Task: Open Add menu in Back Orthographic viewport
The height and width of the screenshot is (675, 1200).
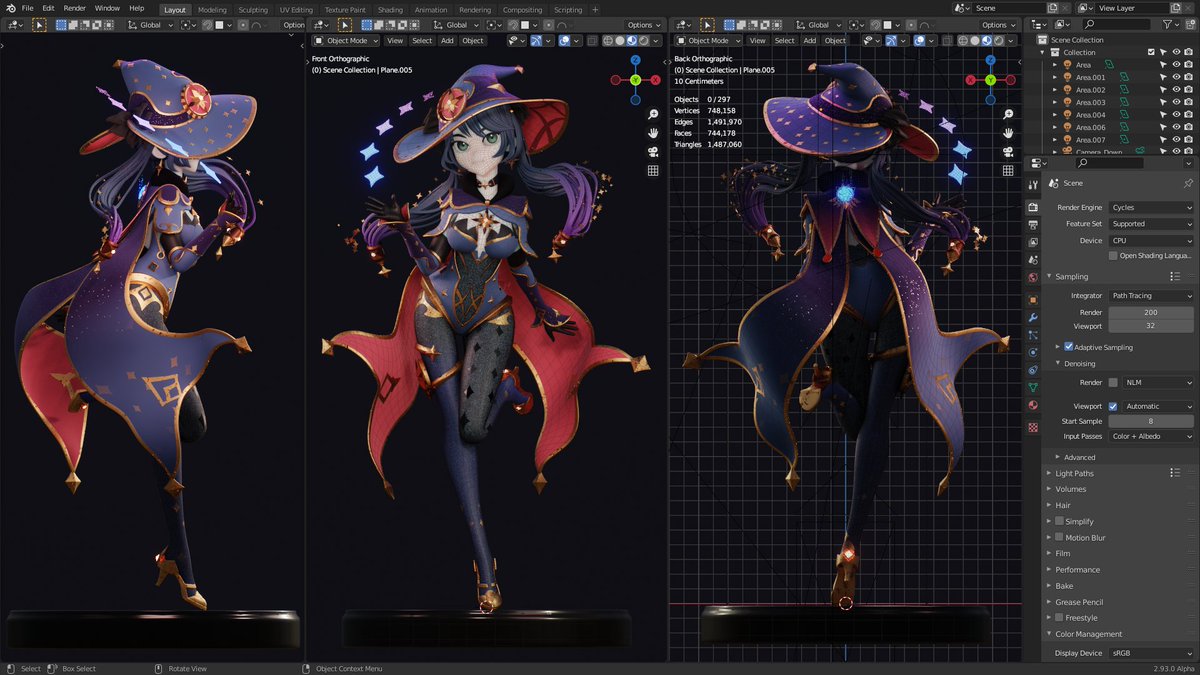Action: (809, 41)
